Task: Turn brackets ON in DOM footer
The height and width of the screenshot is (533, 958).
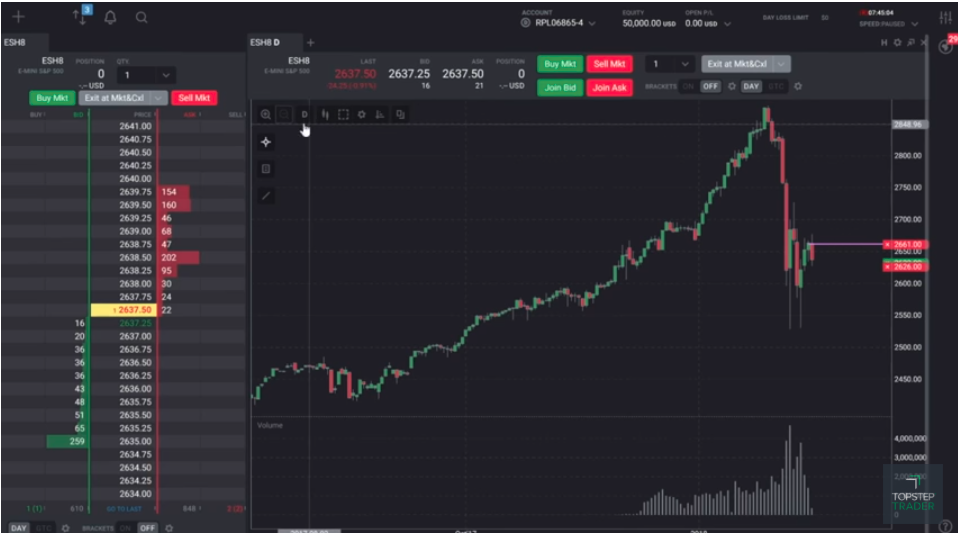Action: tap(125, 527)
